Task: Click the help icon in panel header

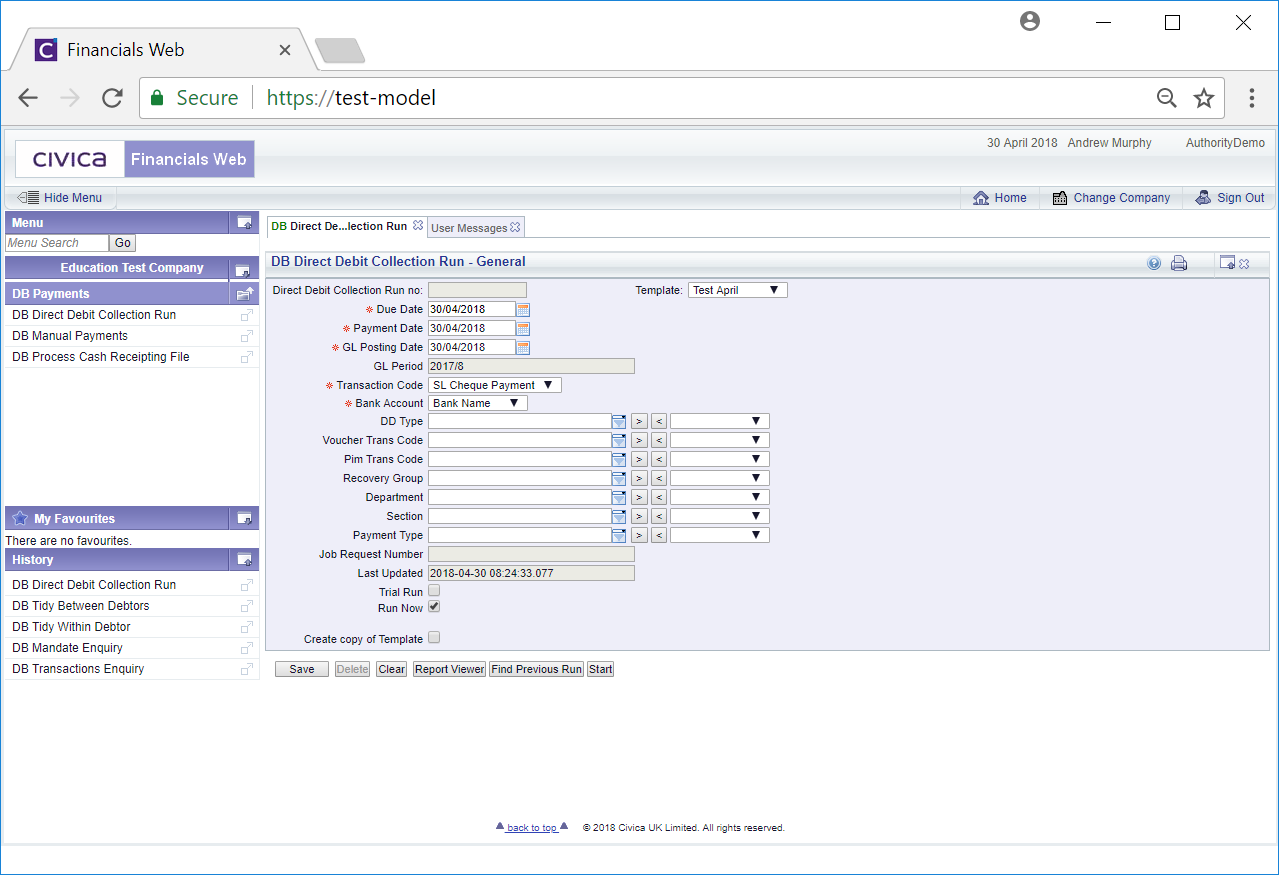Action: (x=1154, y=263)
